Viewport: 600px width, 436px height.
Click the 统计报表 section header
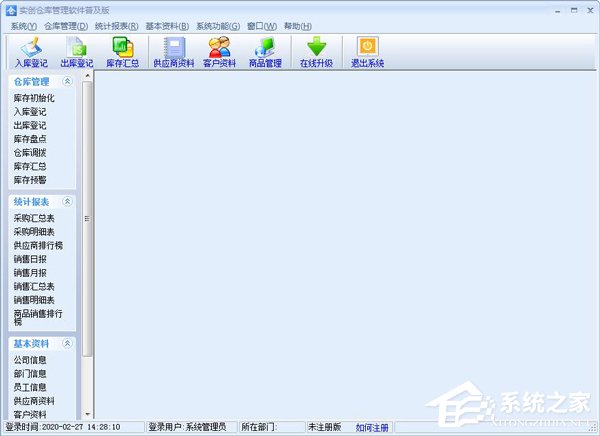pyautogui.click(x=41, y=202)
